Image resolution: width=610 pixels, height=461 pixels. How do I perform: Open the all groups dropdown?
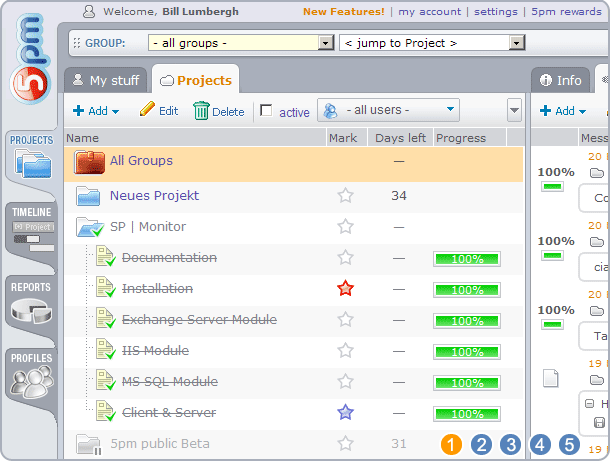[x=241, y=43]
